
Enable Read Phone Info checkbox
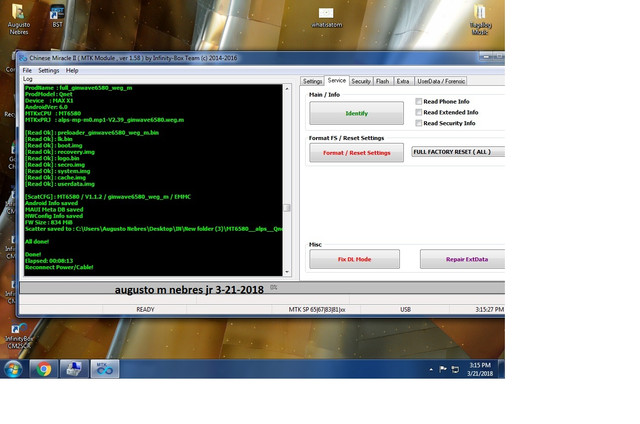tap(418, 101)
